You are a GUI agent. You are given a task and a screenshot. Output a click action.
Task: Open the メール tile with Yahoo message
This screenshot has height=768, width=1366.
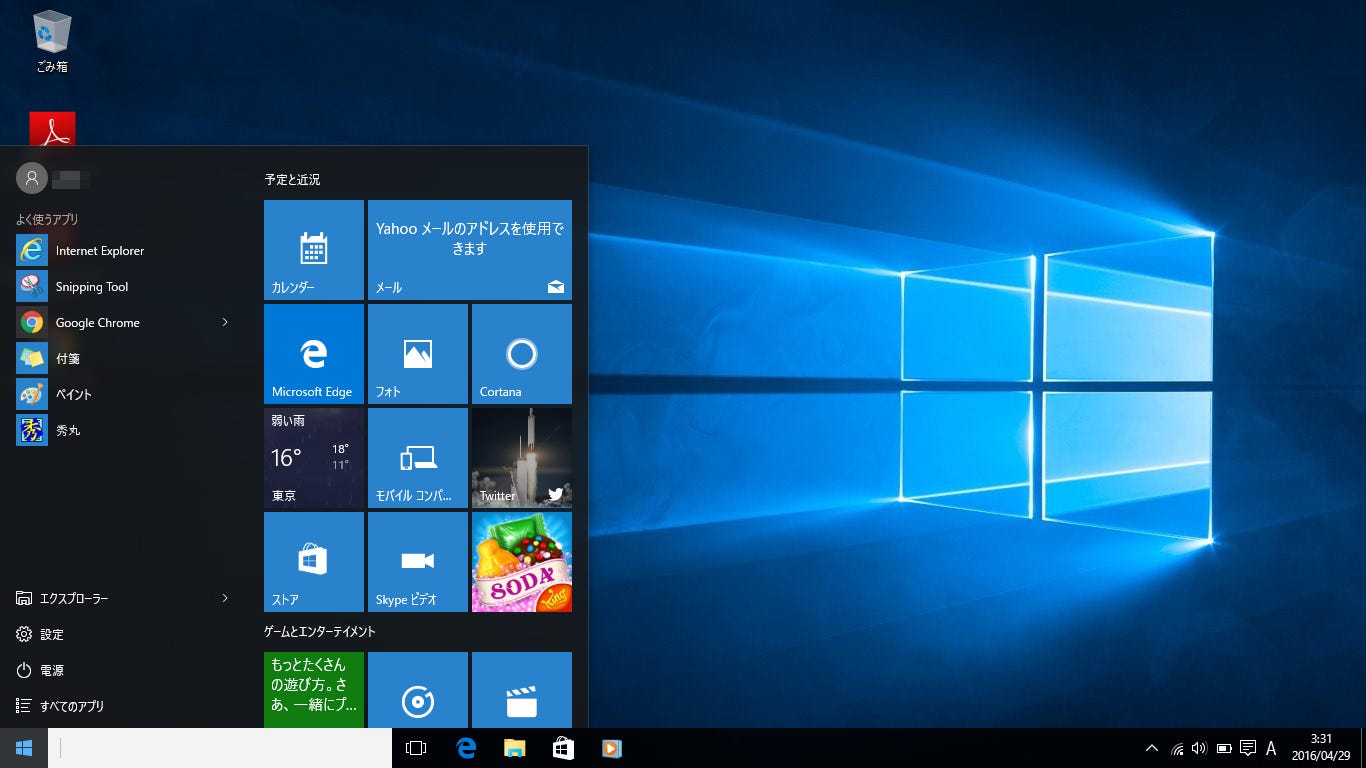tap(470, 250)
